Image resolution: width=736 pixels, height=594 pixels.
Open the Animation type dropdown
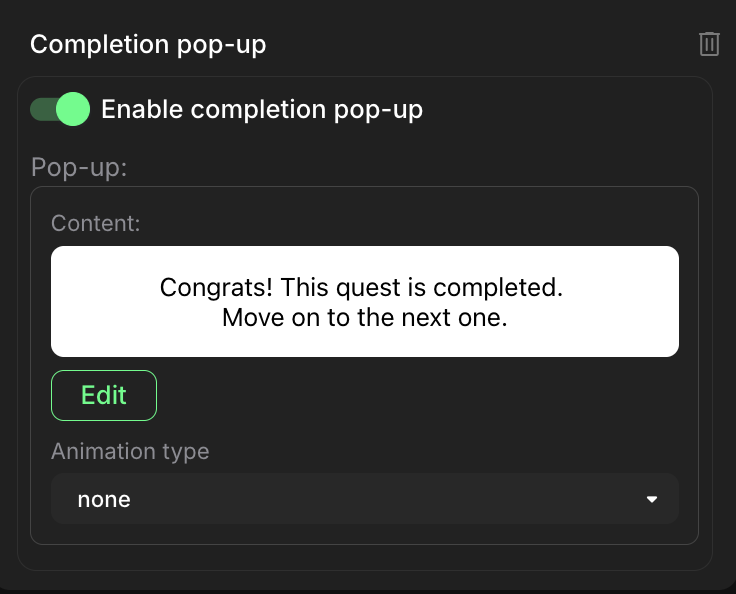coord(364,498)
